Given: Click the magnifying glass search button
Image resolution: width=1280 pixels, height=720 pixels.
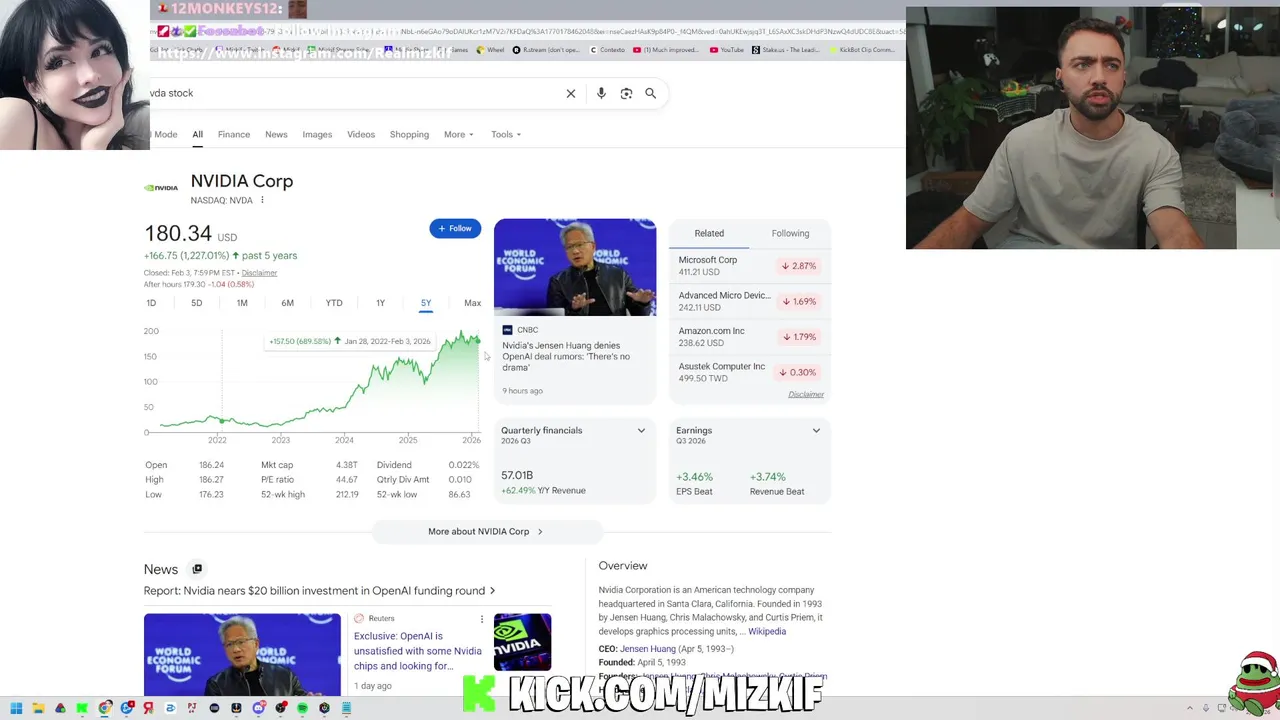Looking at the screenshot, I should [651, 93].
